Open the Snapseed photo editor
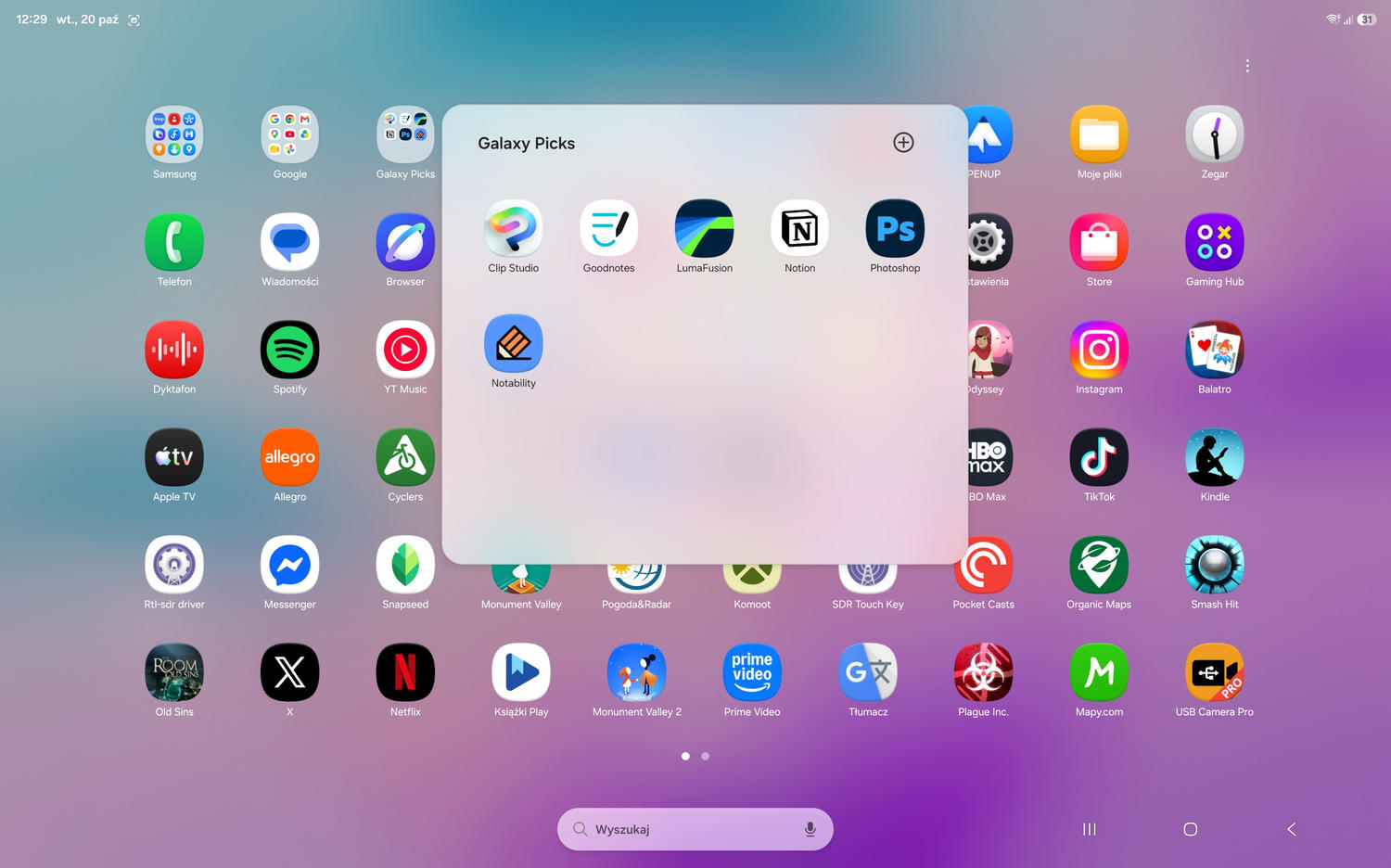The width and height of the screenshot is (1391, 868). [405, 565]
